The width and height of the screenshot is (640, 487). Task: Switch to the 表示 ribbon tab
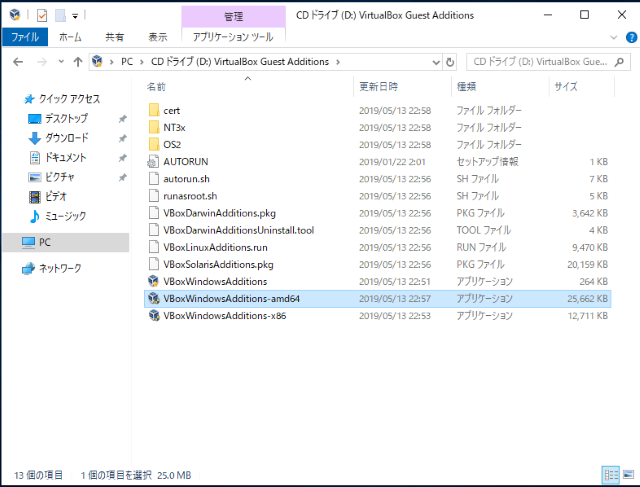[158, 37]
